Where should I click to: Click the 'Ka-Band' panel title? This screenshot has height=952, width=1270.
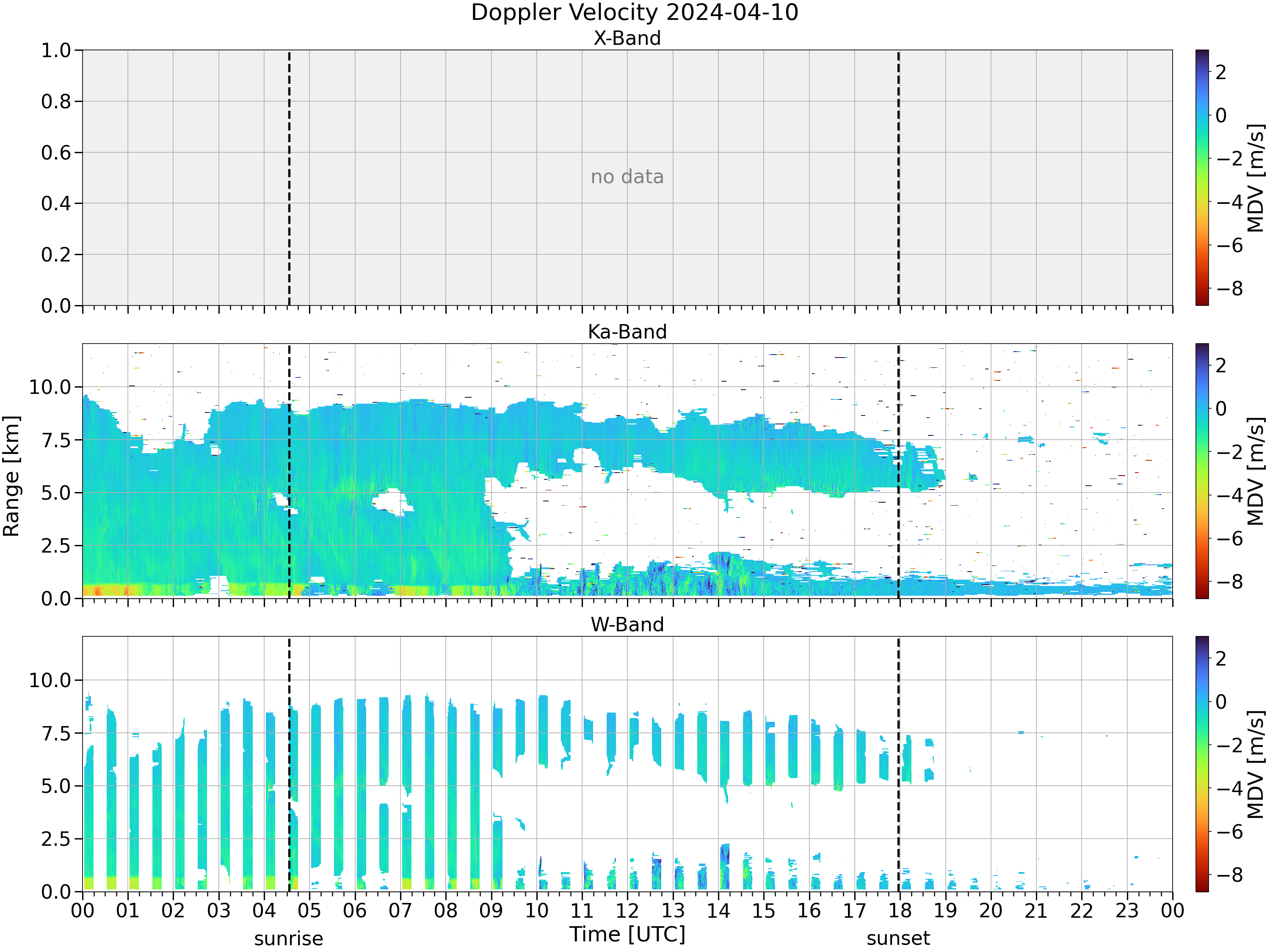(627, 332)
